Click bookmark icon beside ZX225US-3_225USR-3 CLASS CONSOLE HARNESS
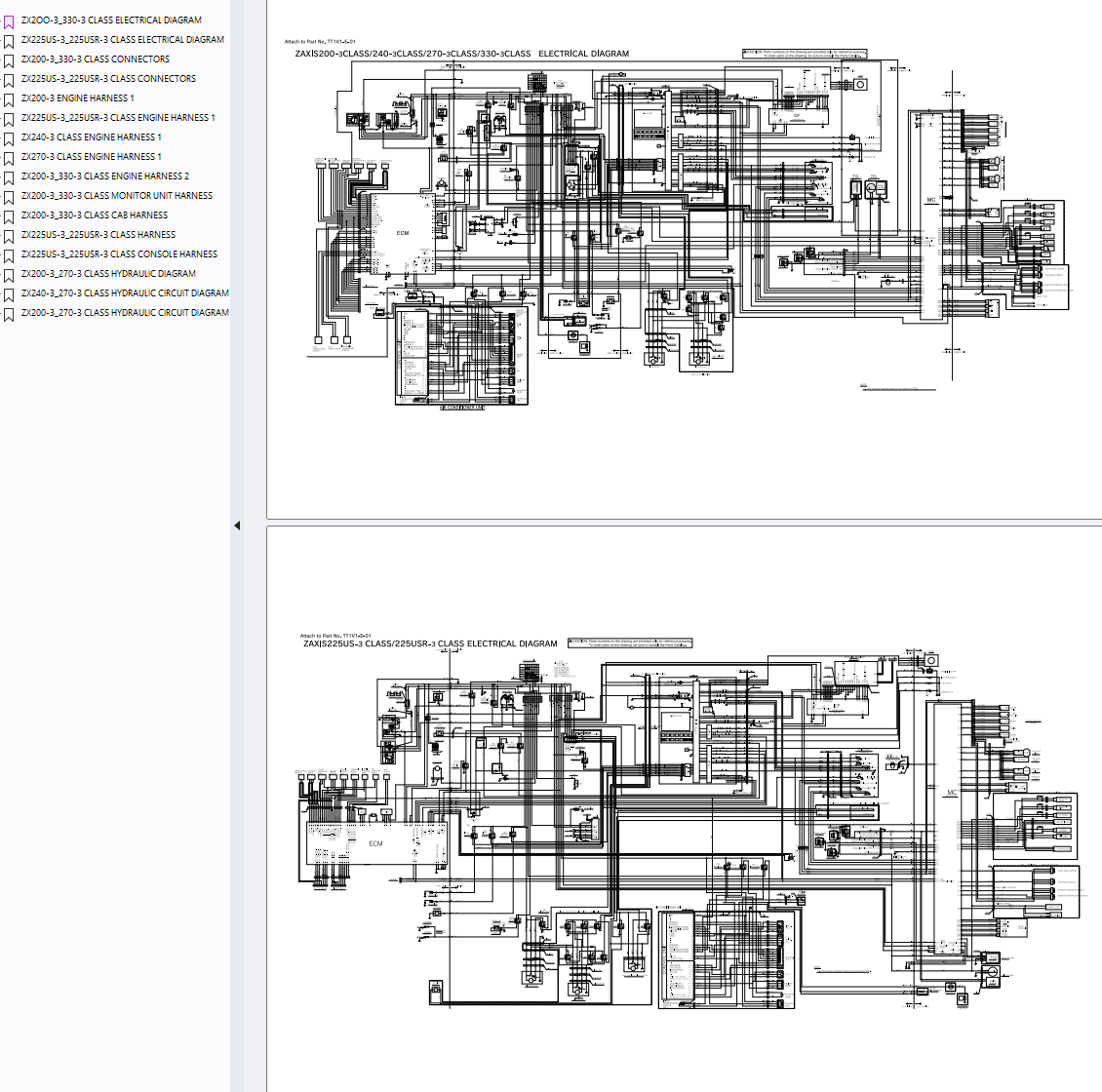This screenshot has height=1092, width=1102. [x=9, y=256]
